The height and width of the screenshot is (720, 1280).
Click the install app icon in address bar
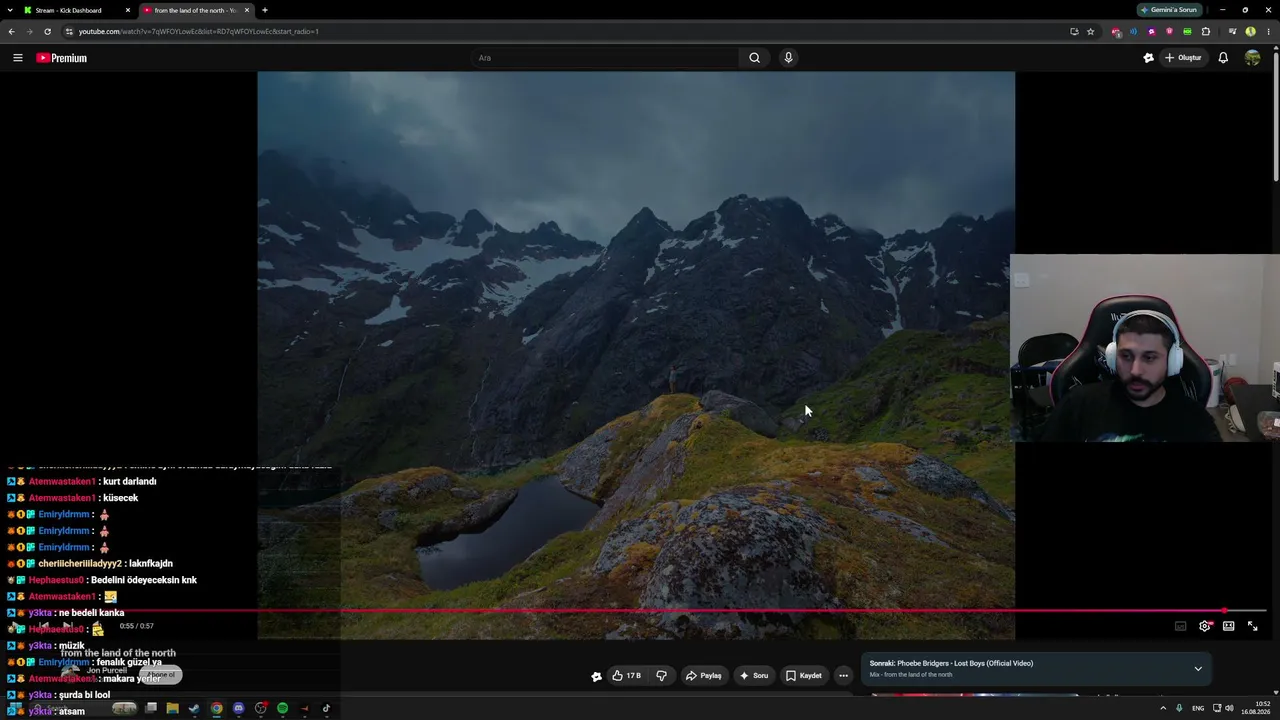coord(1074,31)
